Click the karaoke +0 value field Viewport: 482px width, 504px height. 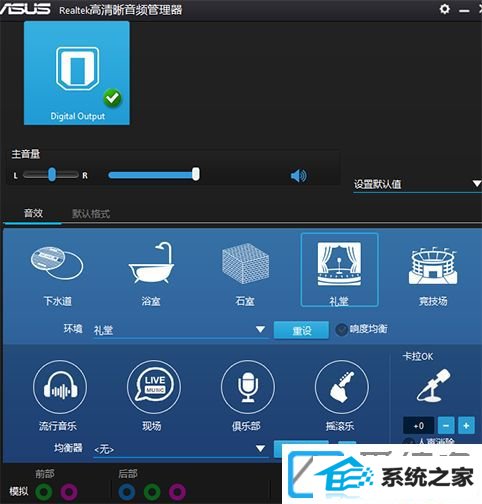[x=419, y=426]
